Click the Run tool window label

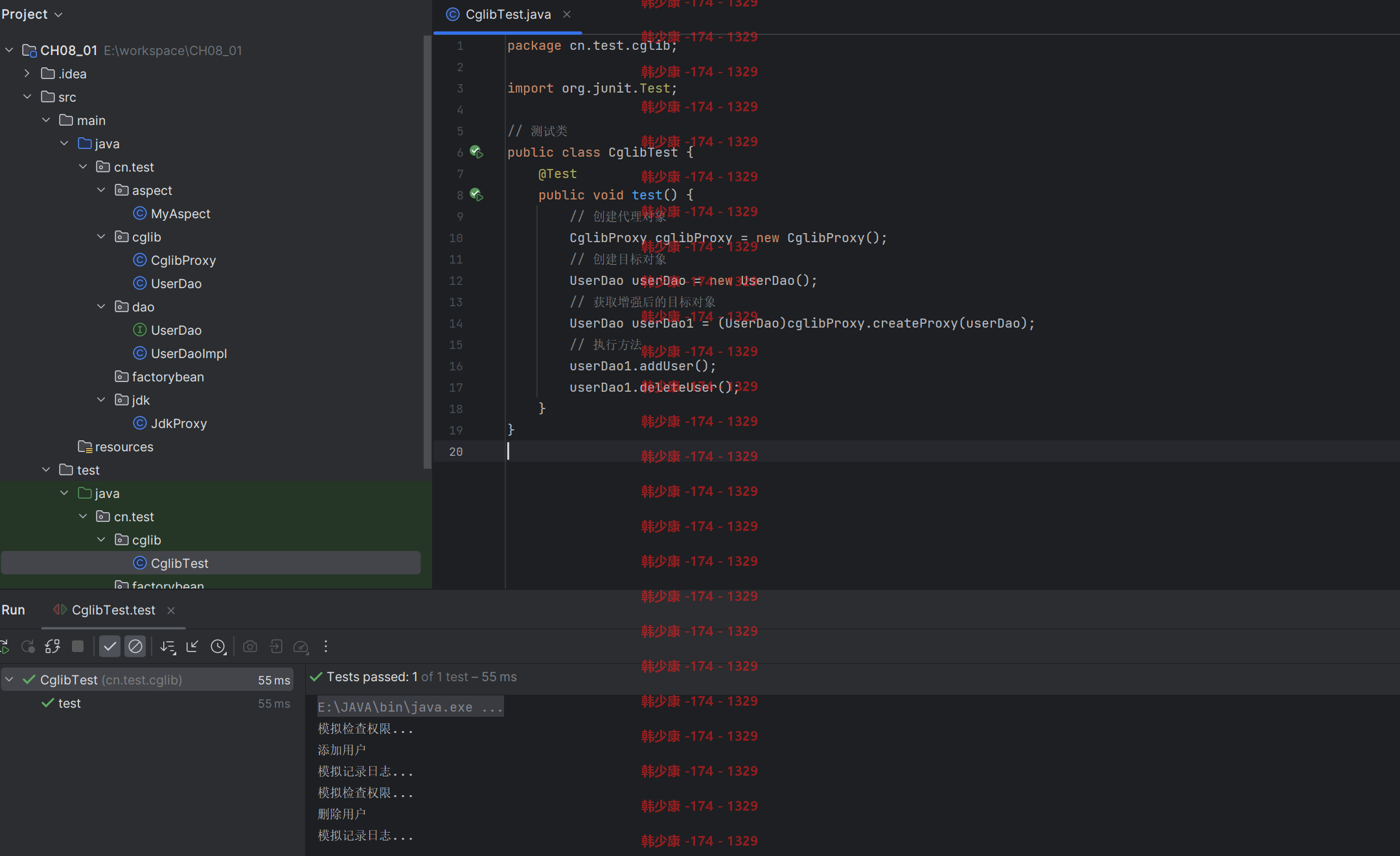click(13, 610)
